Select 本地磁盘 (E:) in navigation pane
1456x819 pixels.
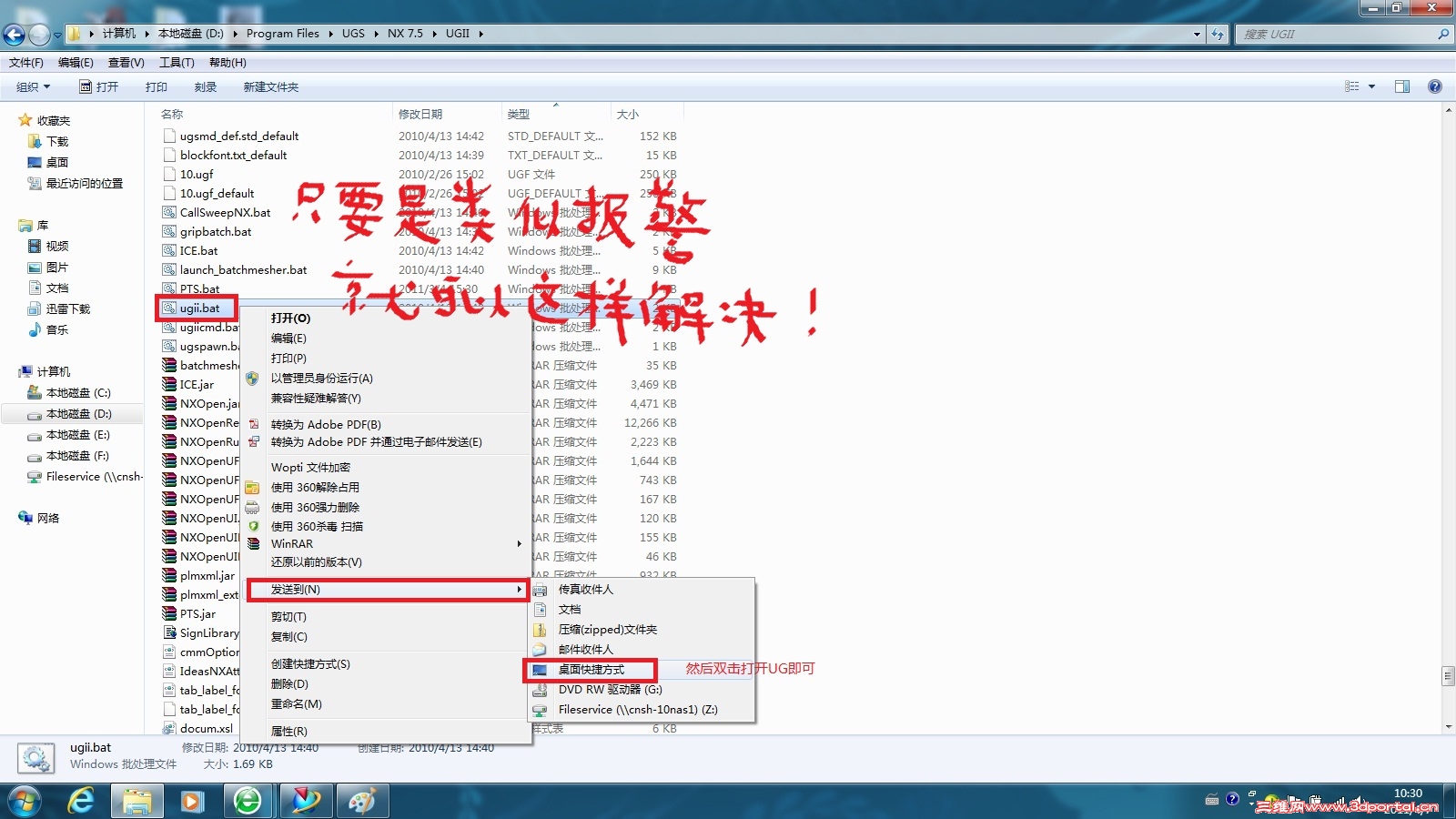pyautogui.click(x=78, y=435)
